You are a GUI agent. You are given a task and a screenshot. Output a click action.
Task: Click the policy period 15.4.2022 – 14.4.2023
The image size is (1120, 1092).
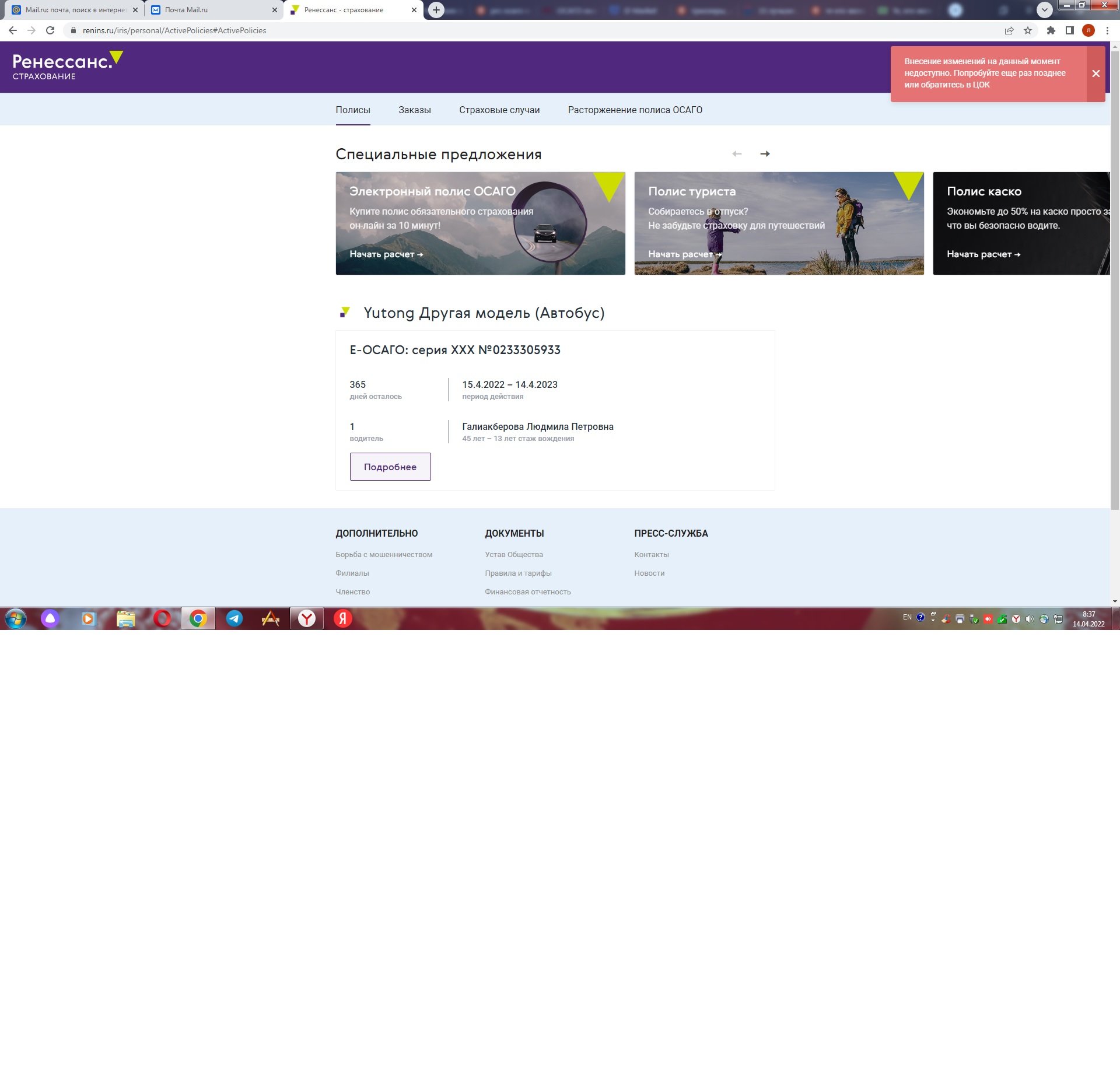510,384
